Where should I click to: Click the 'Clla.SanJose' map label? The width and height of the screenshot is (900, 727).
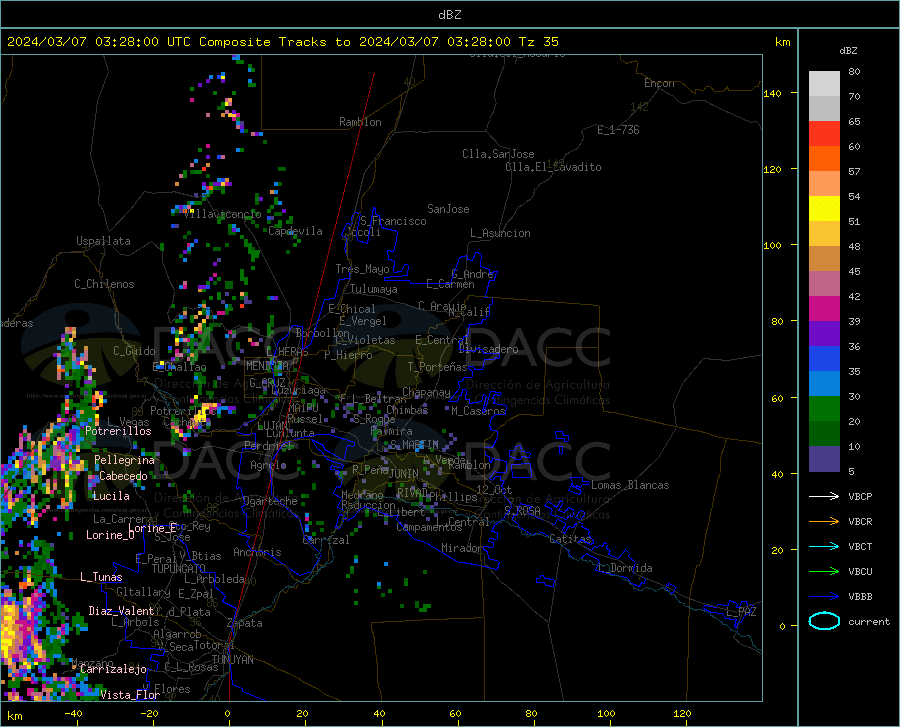(498, 154)
